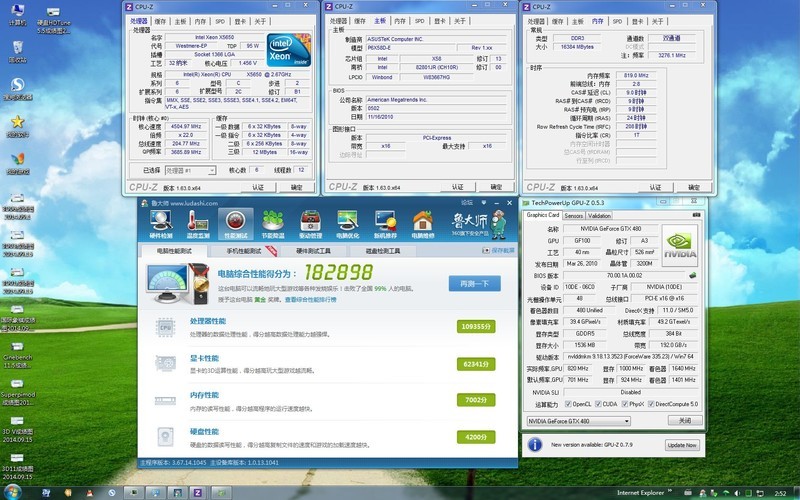Click Update Now button below GPU-Z

682,445
